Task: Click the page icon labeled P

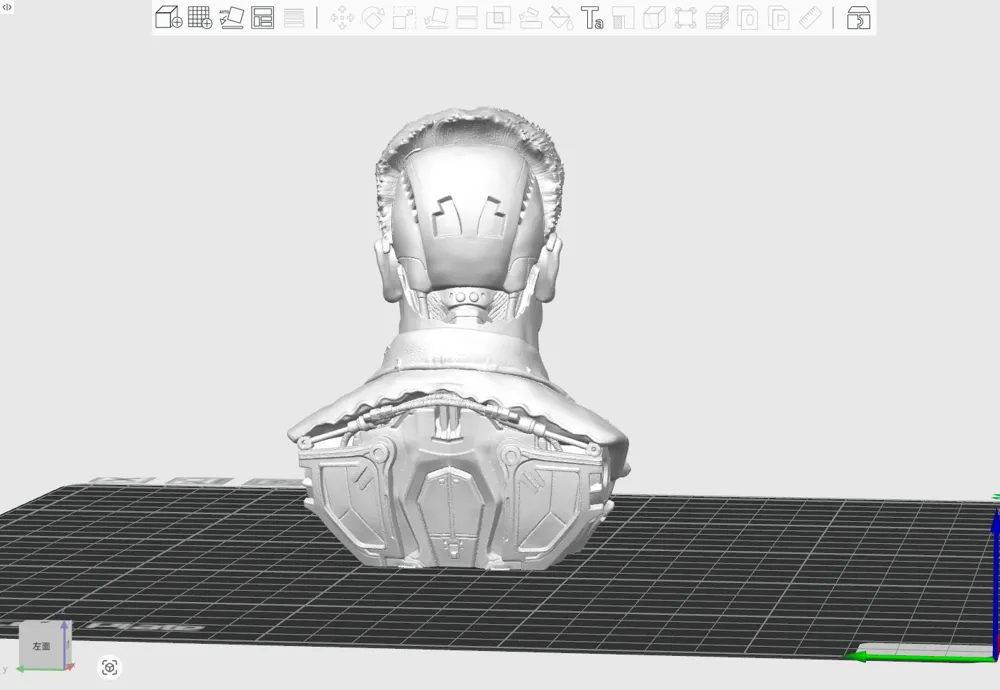Action: tap(779, 18)
